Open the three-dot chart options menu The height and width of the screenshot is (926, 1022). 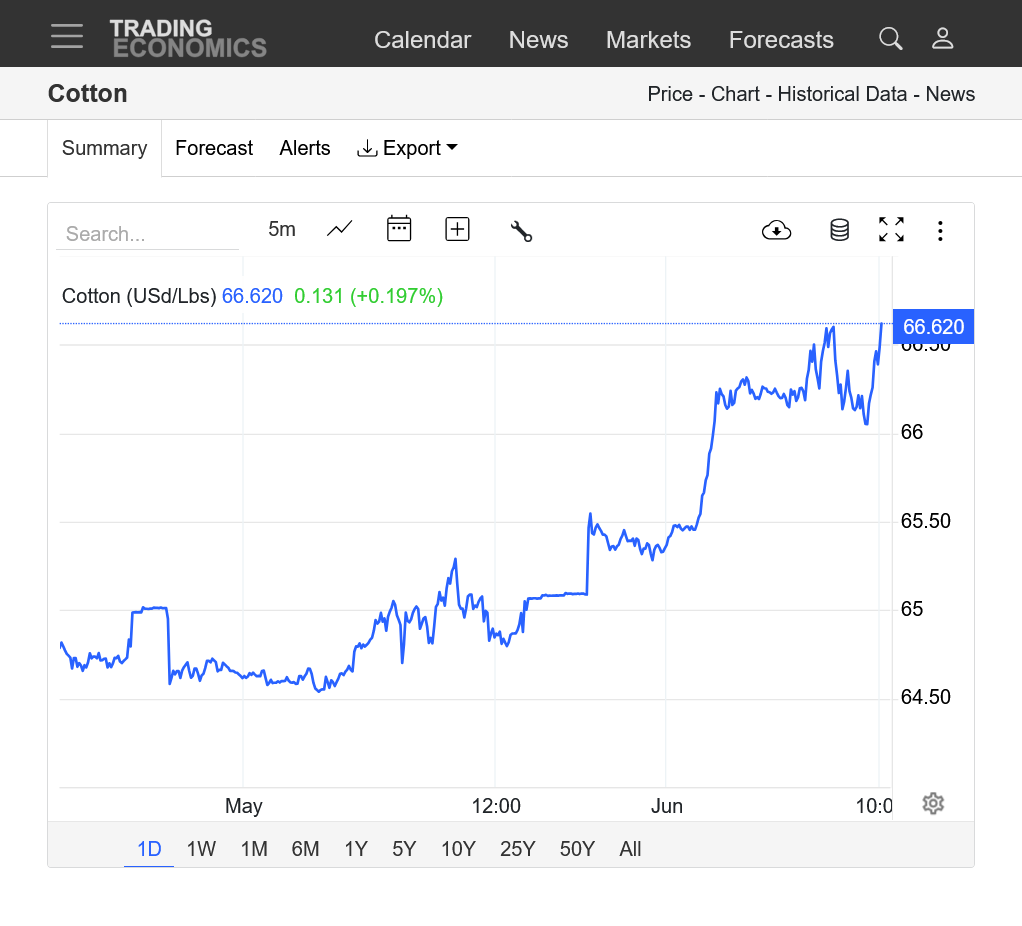[940, 231]
